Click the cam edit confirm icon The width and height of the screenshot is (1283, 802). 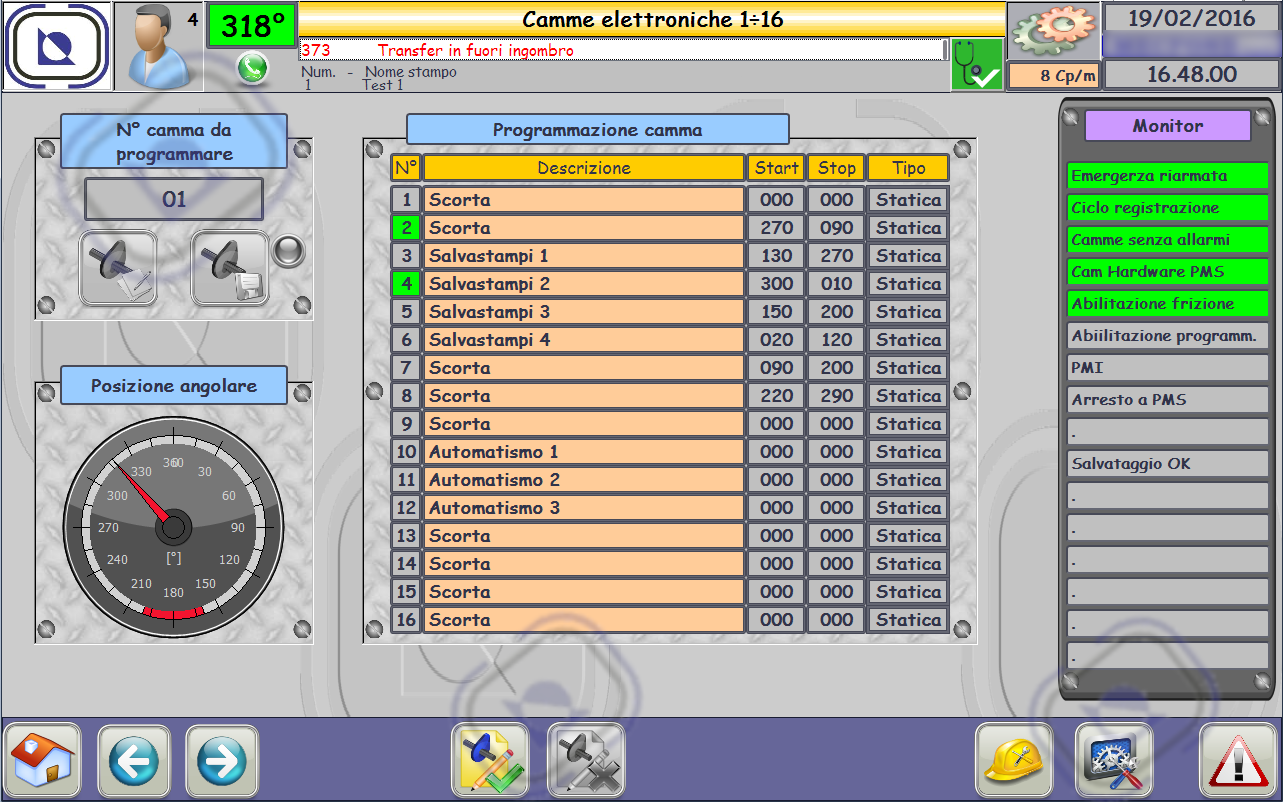489,761
